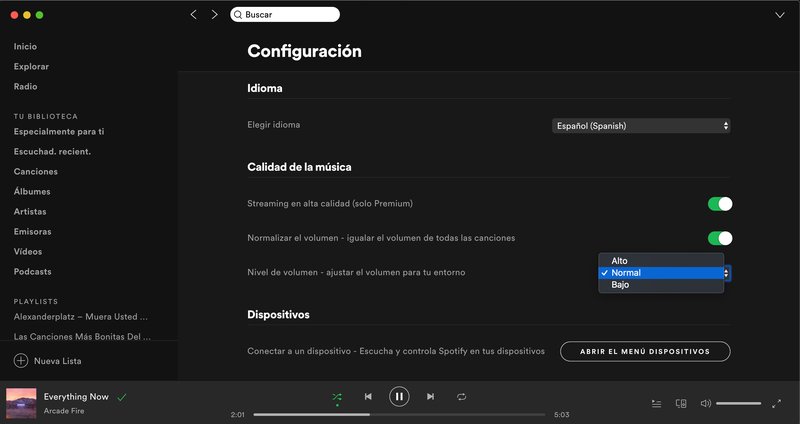Toggle Streaming en alta calidad switch
Viewport: 800px width, 424px height.
pos(720,204)
